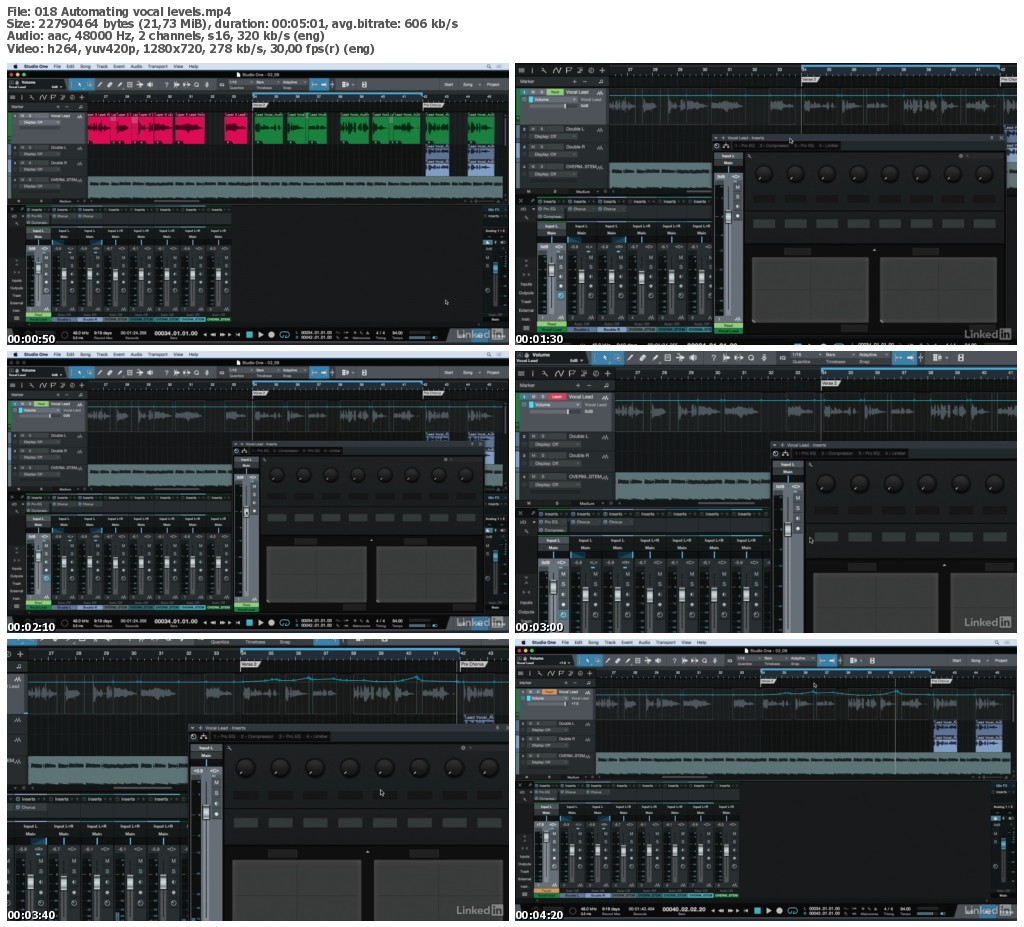The height and width of the screenshot is (927, 1024).
Task: Select the Arrow tool in the 00:03:00 frame
Action: pos(605,357)
